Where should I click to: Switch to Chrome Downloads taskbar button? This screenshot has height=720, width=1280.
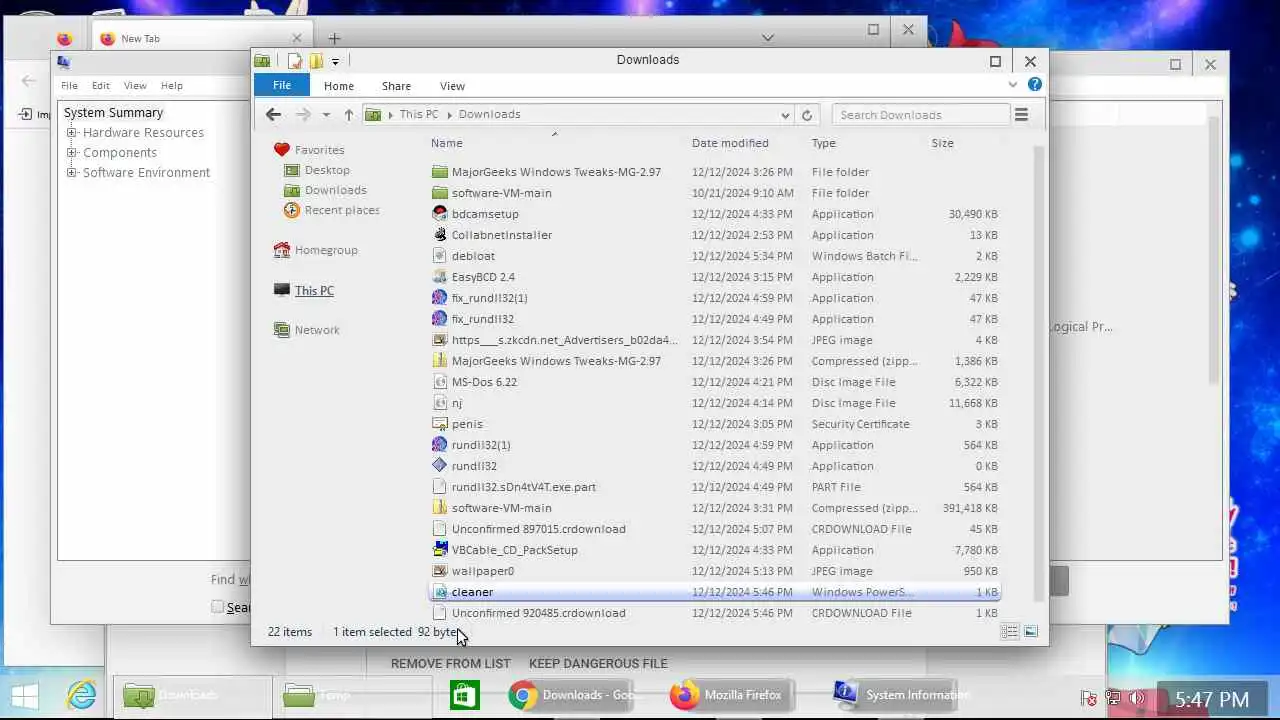click(573, 695)
